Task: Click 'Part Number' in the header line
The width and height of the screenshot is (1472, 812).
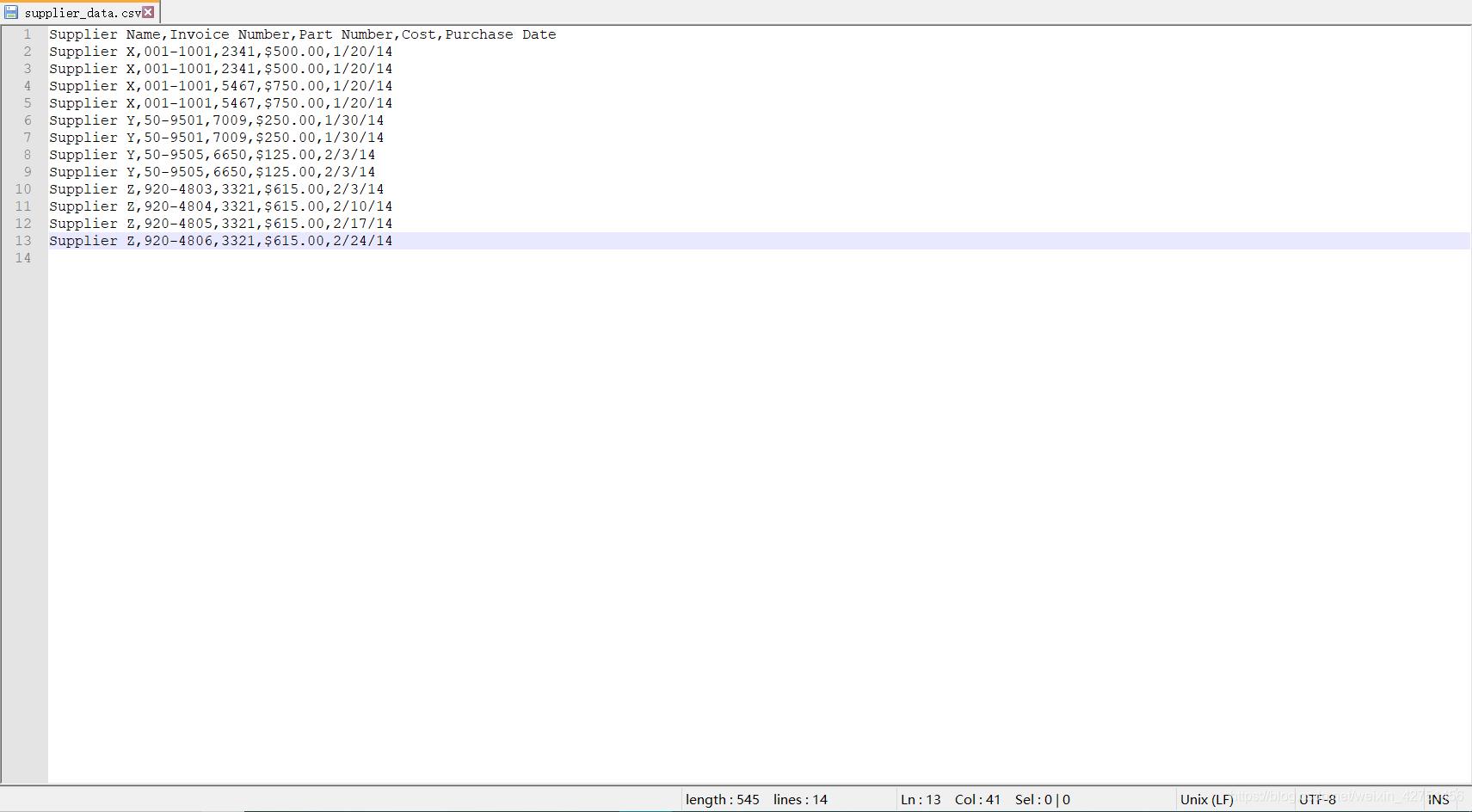Action: [346, 34]
